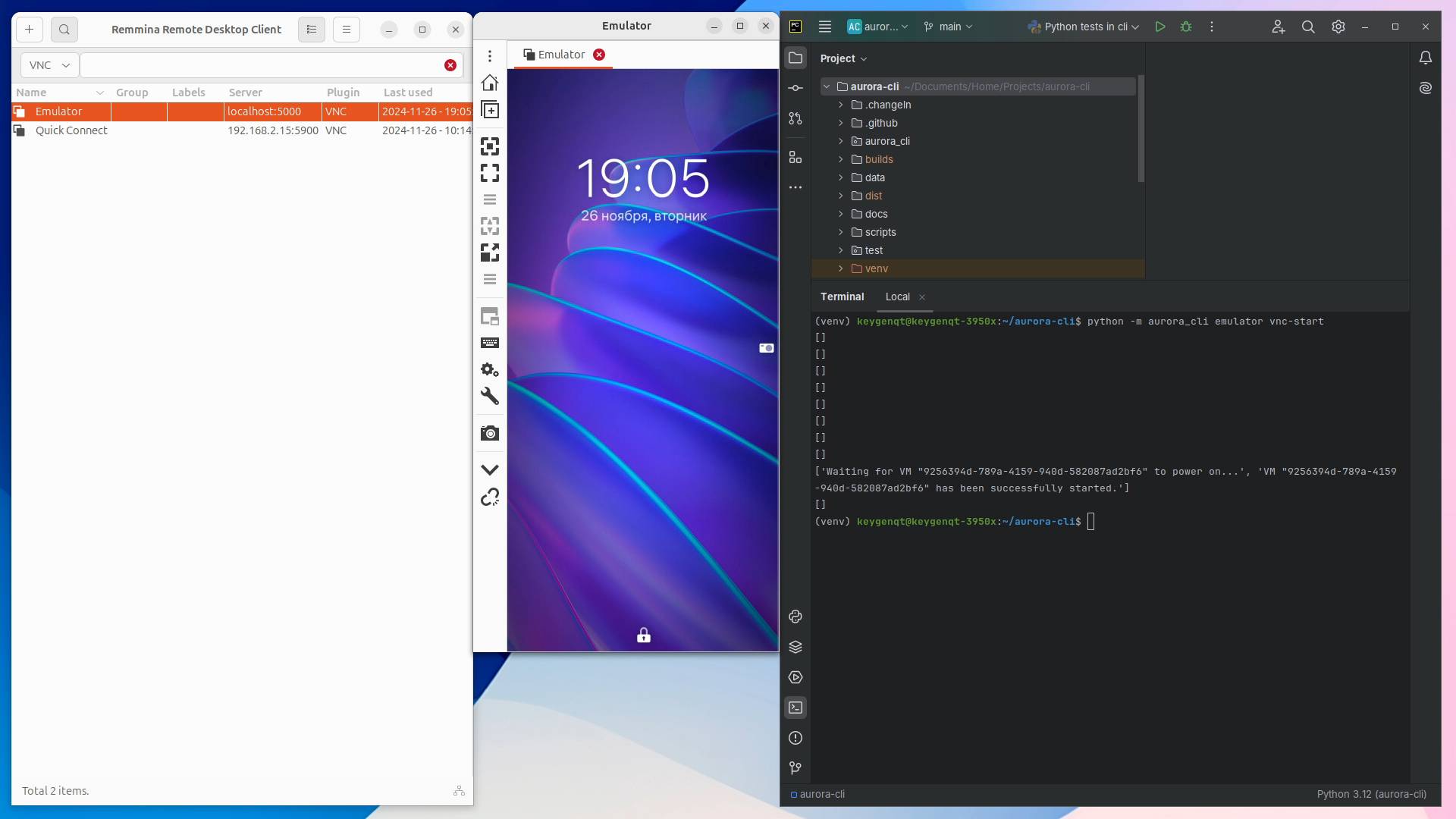Viewport: 1456px width, 819px height.
Task: Open PyCharm notifications bell
Action: coord(1426,58)
